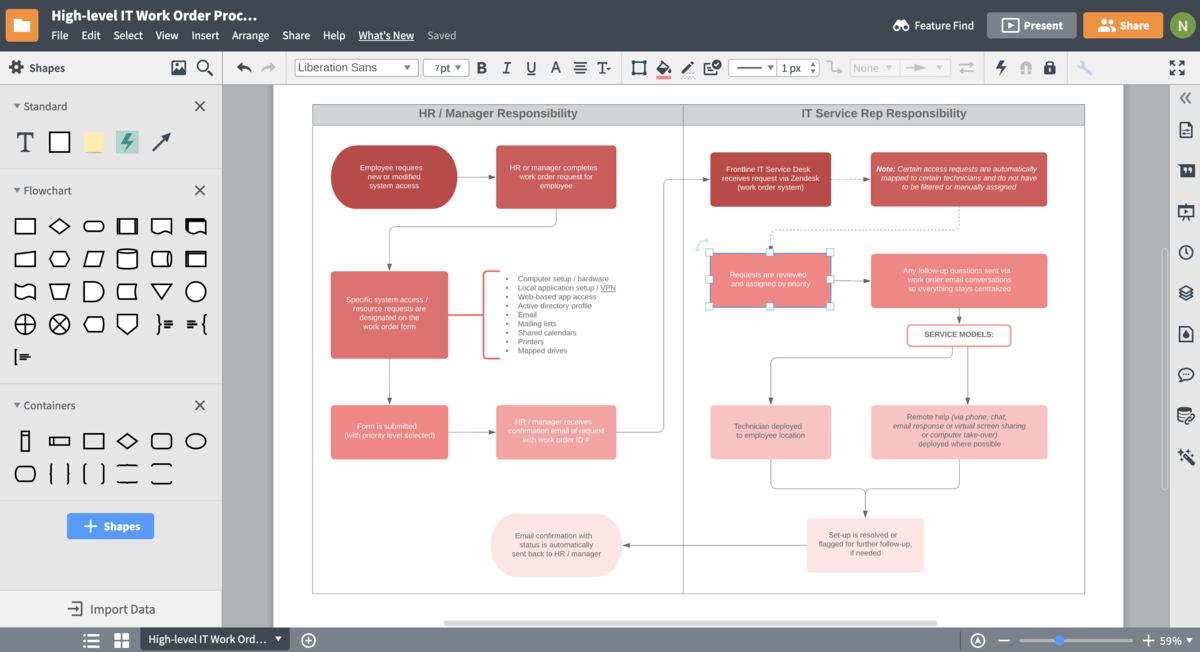Toggle italic text formatting
The width and height of the screenshot is (1200, 652).
[x=506, y=68]
